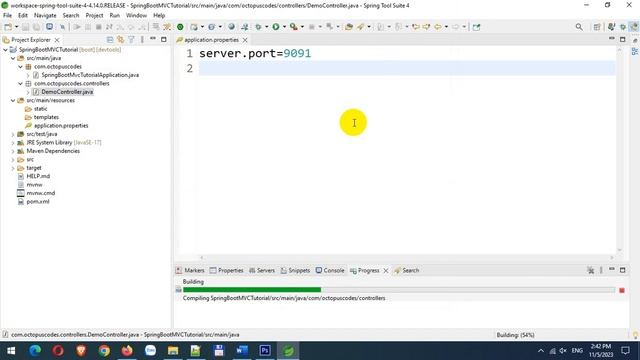Cancel the Building operation with red stop button
This screenshot has height=360, width=640.
coord(622,290)
